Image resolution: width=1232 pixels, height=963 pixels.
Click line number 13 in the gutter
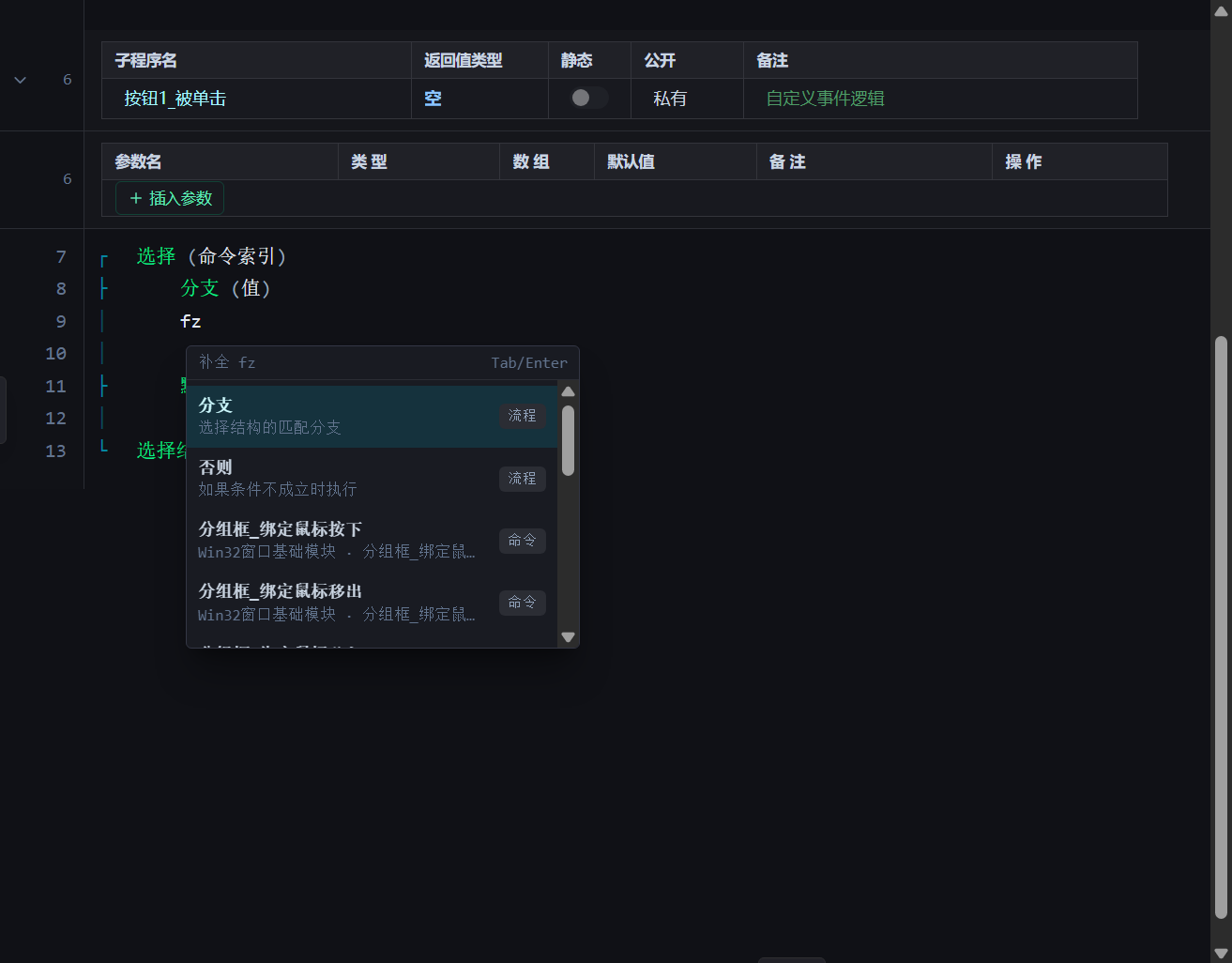[55, 451]
